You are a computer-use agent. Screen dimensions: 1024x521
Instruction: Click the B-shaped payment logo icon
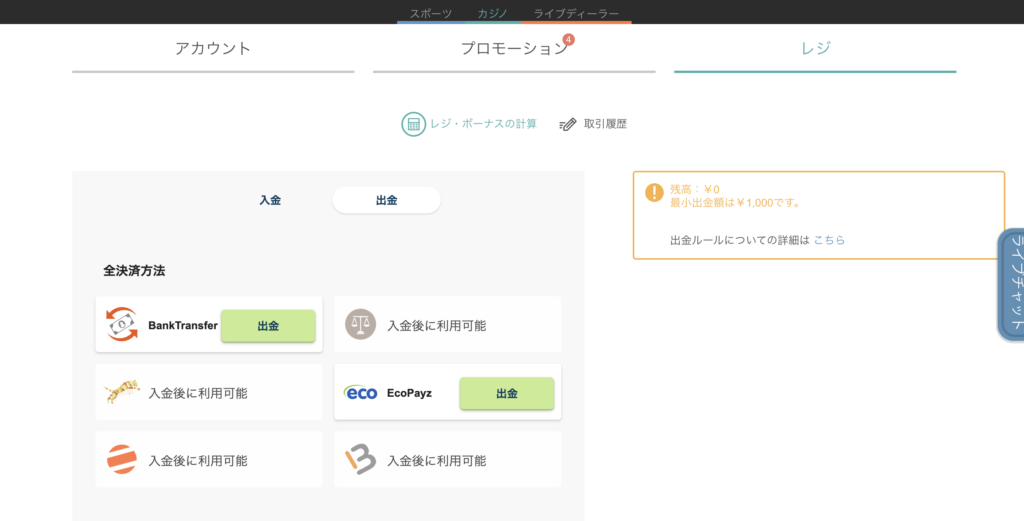(360, 460)
